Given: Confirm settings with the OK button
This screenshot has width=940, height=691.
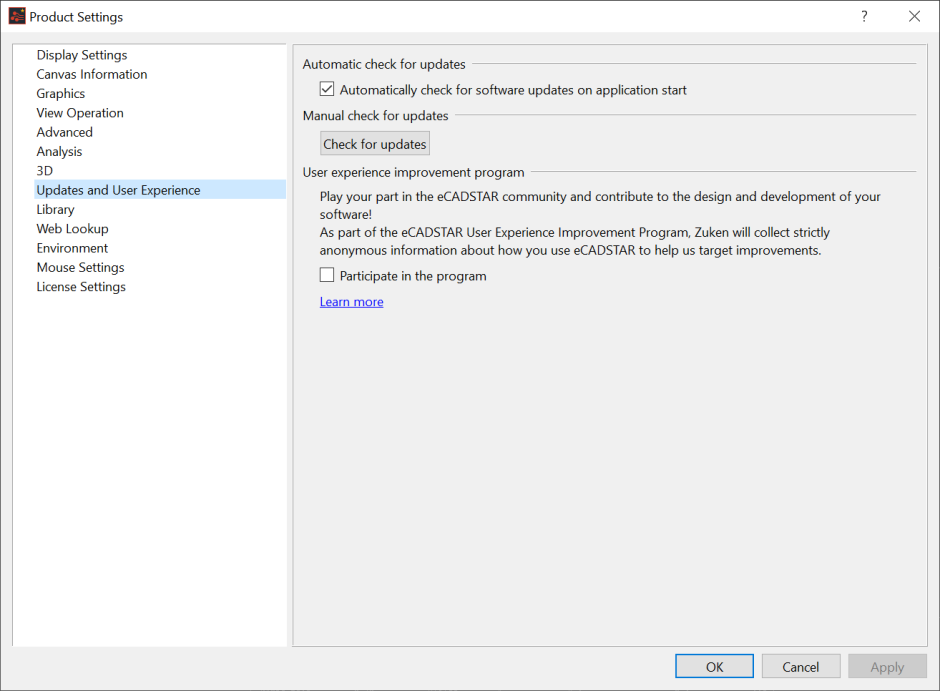Looking at the screenshot, I should pos(714,666).
